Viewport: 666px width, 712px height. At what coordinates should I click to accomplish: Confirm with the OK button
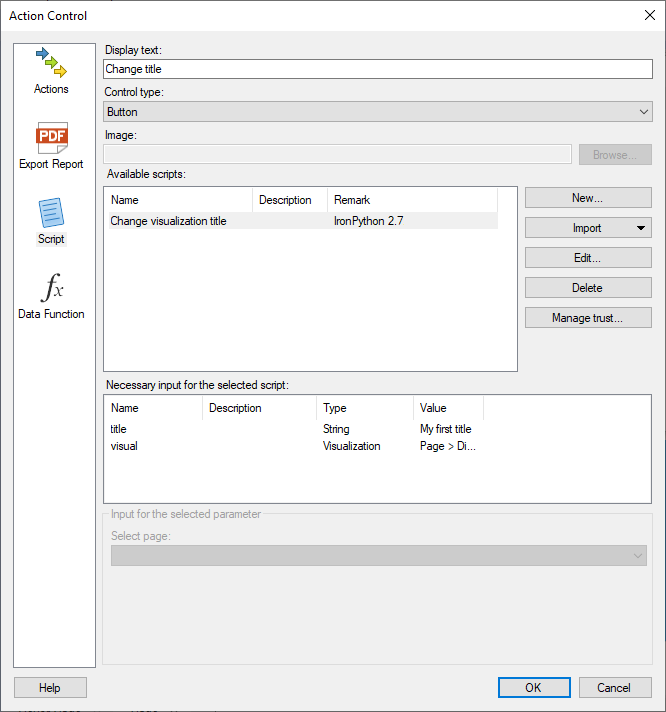coord(534,687)
